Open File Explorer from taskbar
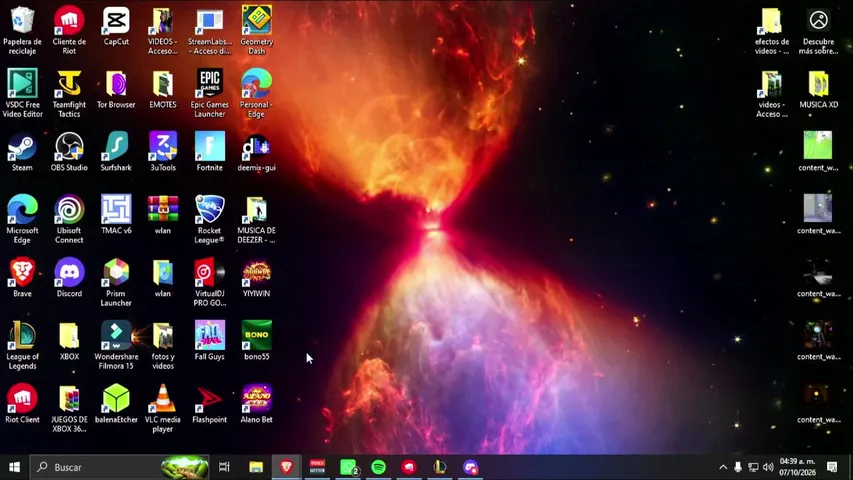 tap(256, 467)
